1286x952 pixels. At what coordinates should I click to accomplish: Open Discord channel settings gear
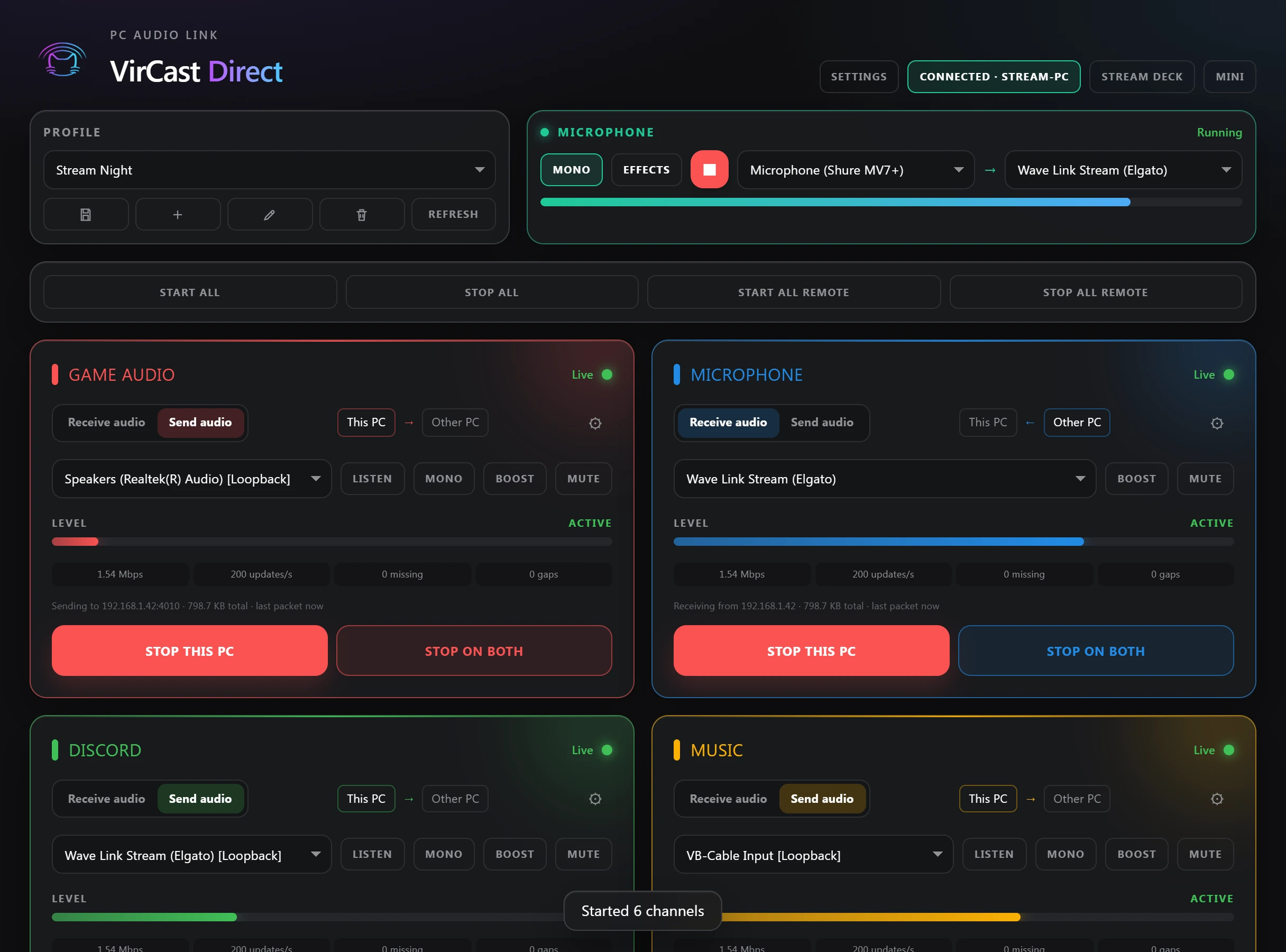pos(595,799)
